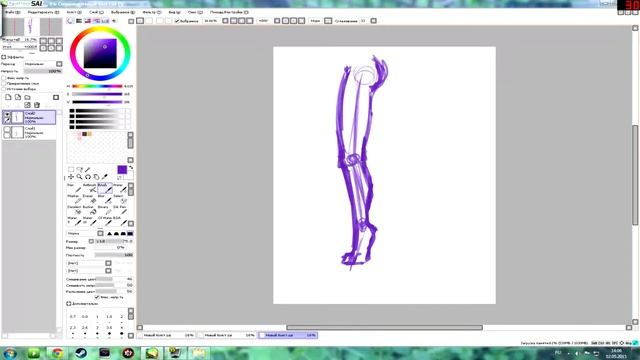Open the File menu
Screen dimensions: 640x360
tap(12, 12)
